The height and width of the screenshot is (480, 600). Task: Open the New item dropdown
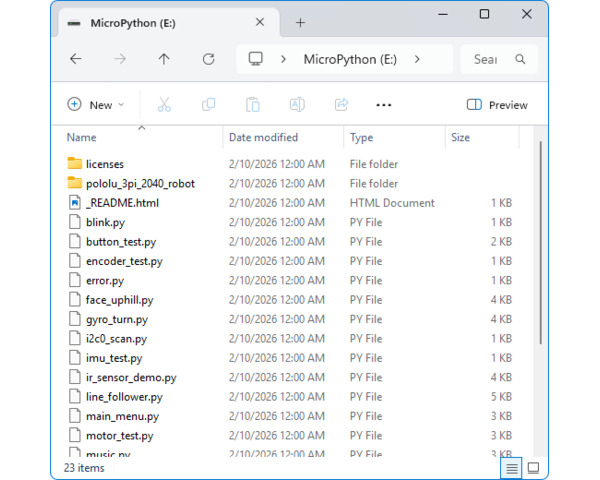pyautogui.click(x=96, y=105)
